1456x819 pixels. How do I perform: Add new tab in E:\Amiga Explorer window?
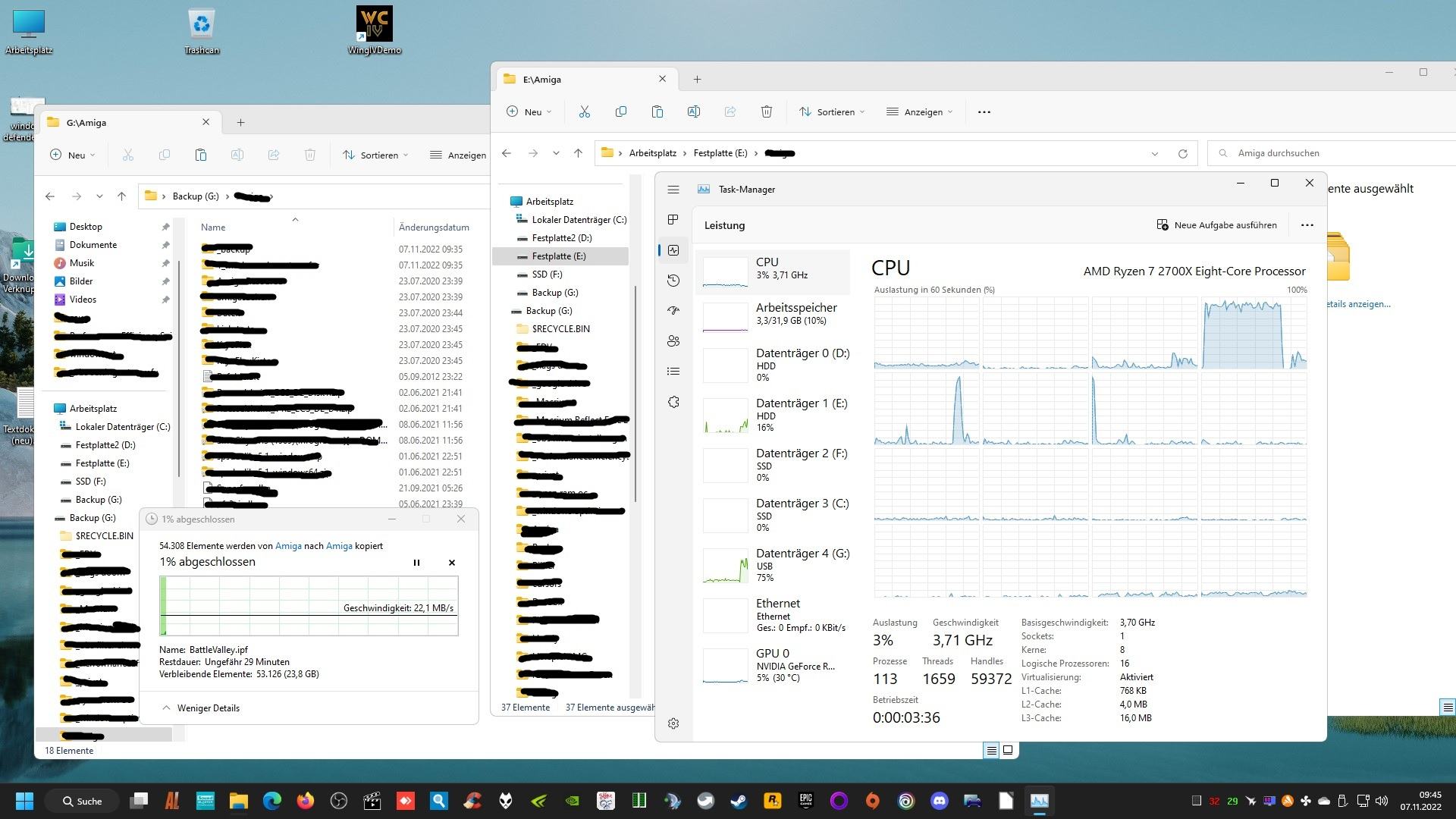pyautogui.click(x=697, y=79)
